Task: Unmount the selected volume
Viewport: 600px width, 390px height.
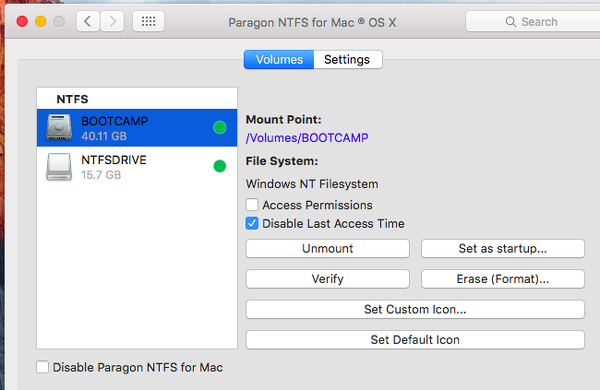Action: [328, 249]
